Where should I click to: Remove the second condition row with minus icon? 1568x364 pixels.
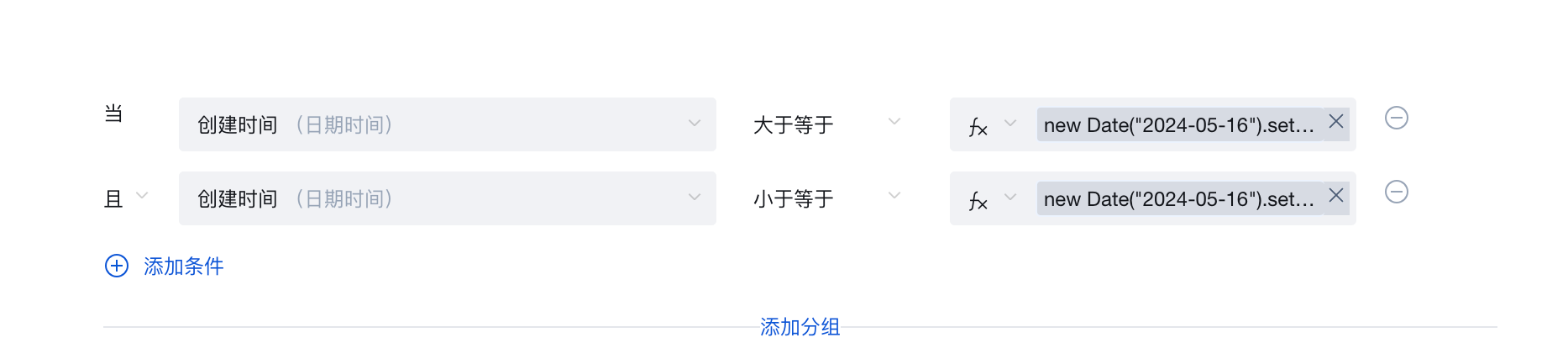pos(1396,193)
